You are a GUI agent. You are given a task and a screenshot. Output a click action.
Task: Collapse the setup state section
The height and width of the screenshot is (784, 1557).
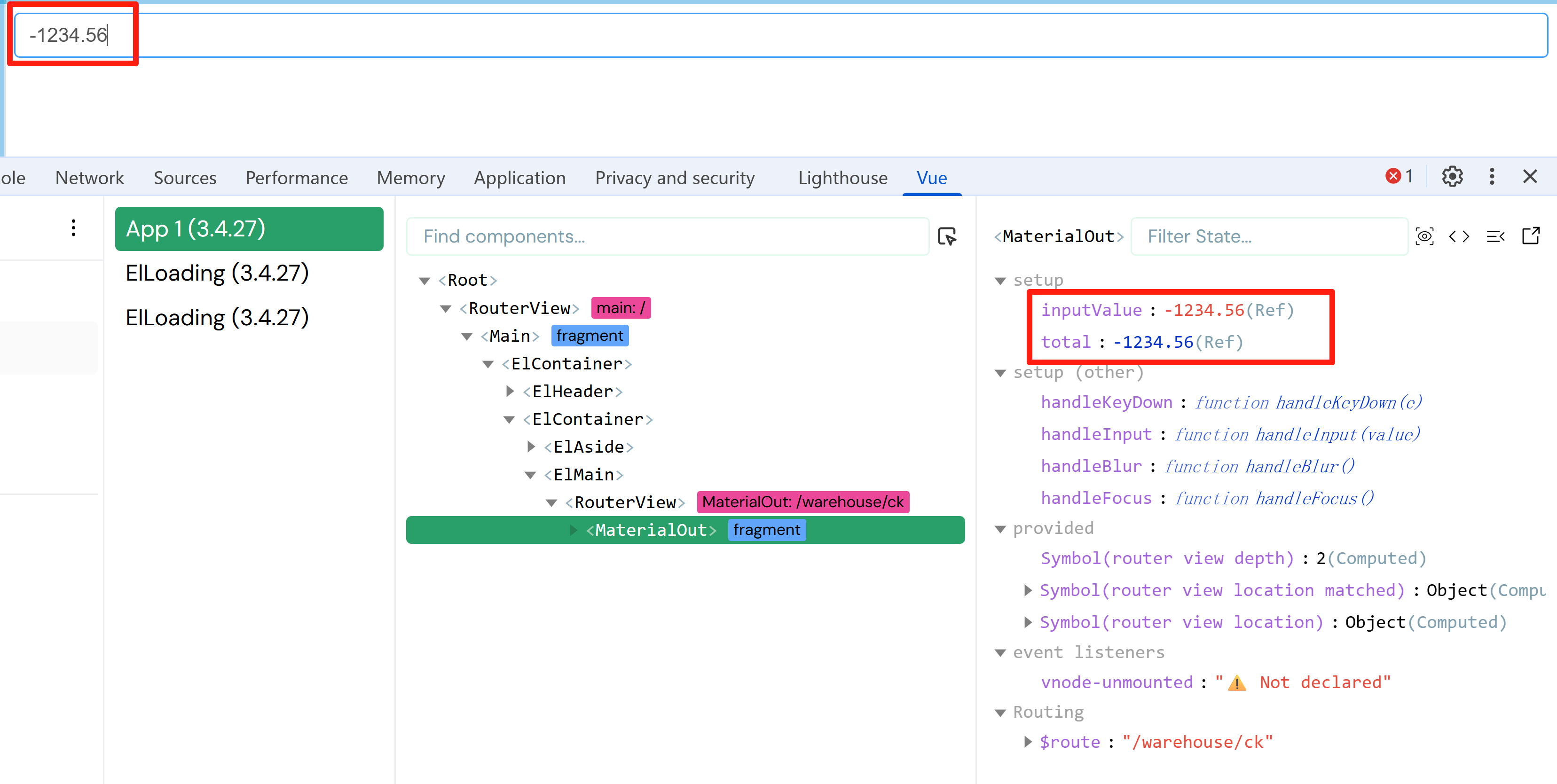click(x=1000, y=281)
